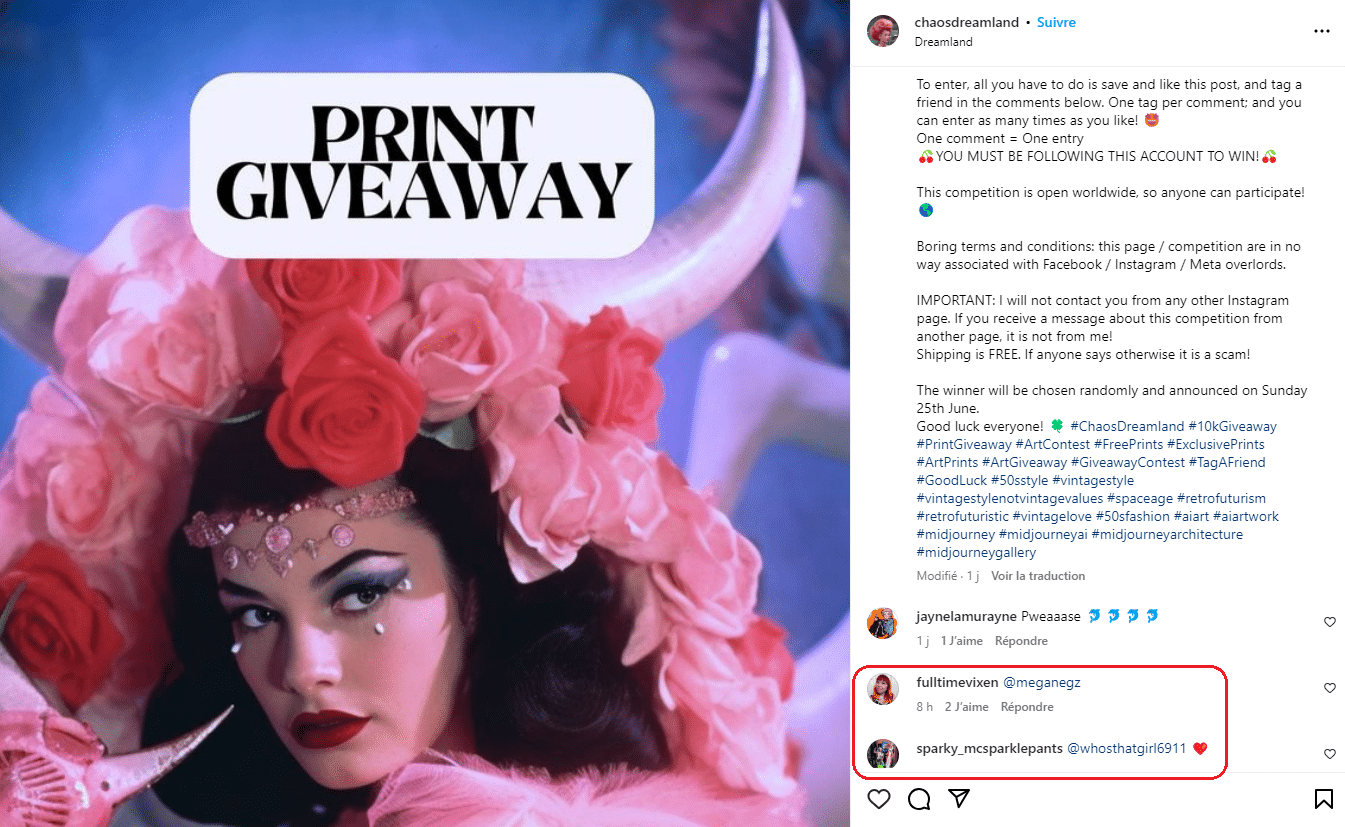
Task: Open the @meganegz mention
Action: pyautogui.click(x=1041, y=683)
